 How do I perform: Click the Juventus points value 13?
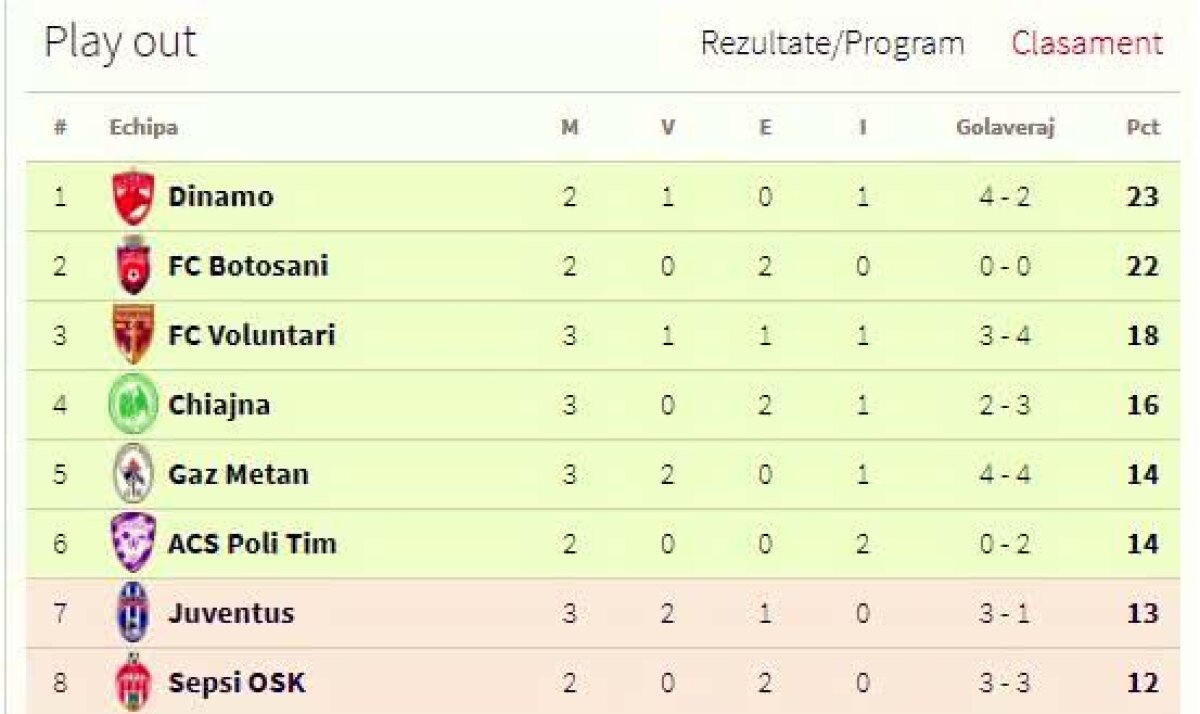tap(1142, 613)
